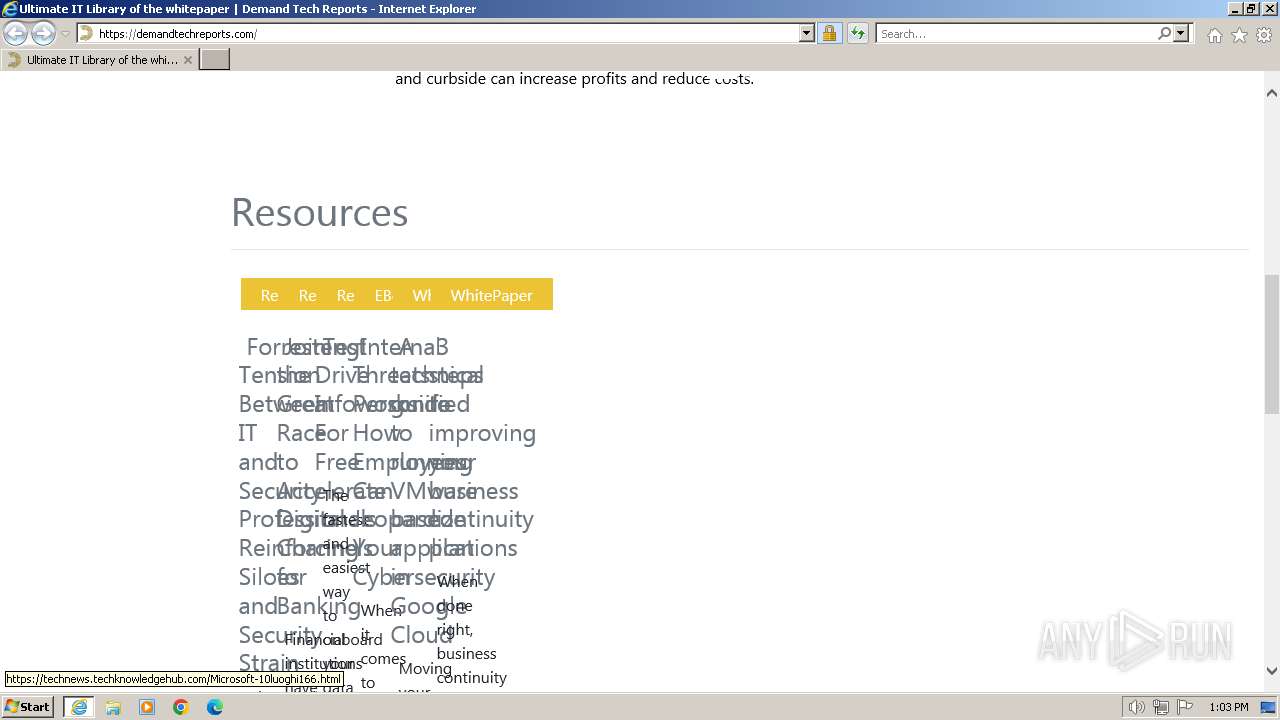
Task: Click the Internet Explorer title bar icon
Action: pos(10,9)
